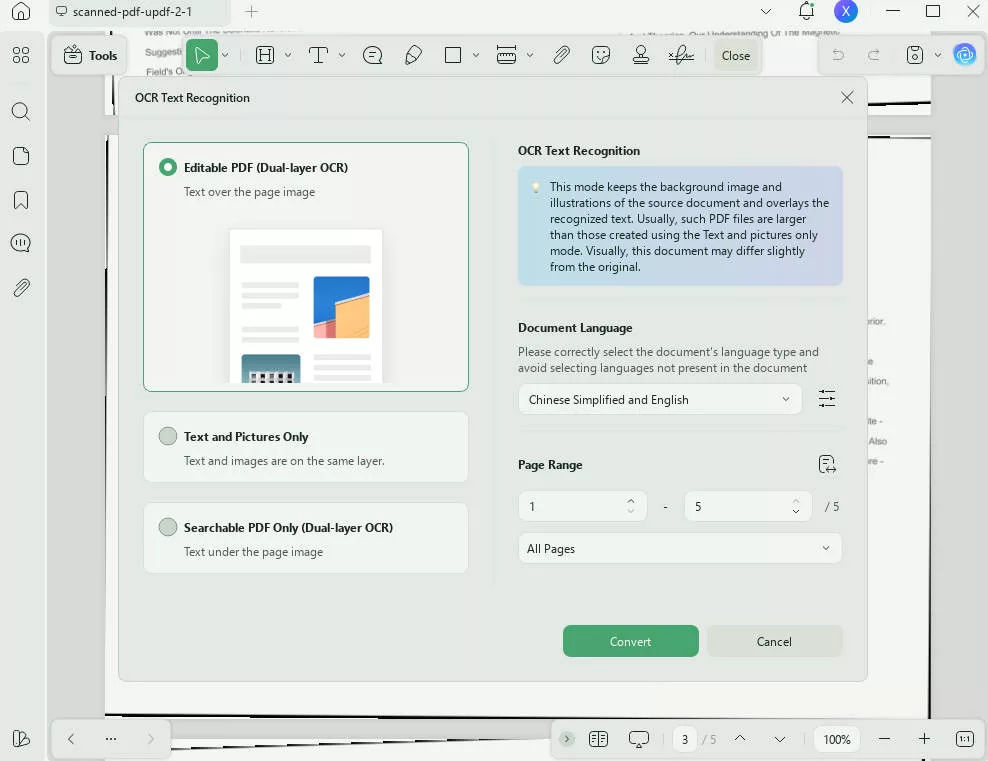Select the stamp tool icon
Screen dimensions: 988x761
point(641,56)
